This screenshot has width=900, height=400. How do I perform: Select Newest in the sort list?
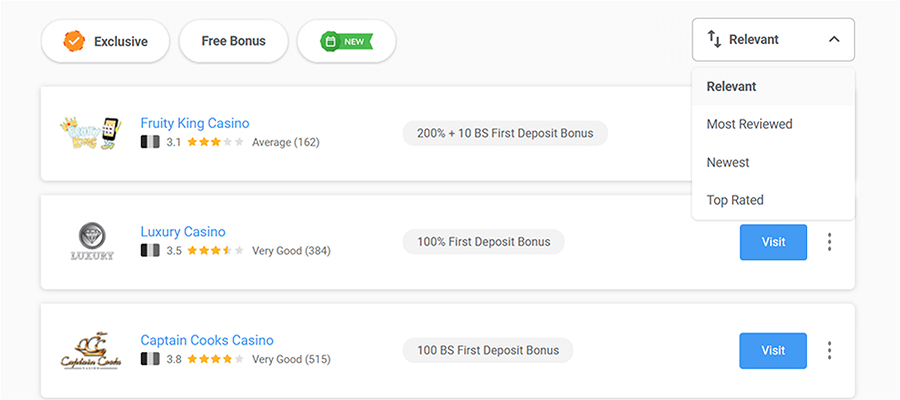[x=728, y=162]
